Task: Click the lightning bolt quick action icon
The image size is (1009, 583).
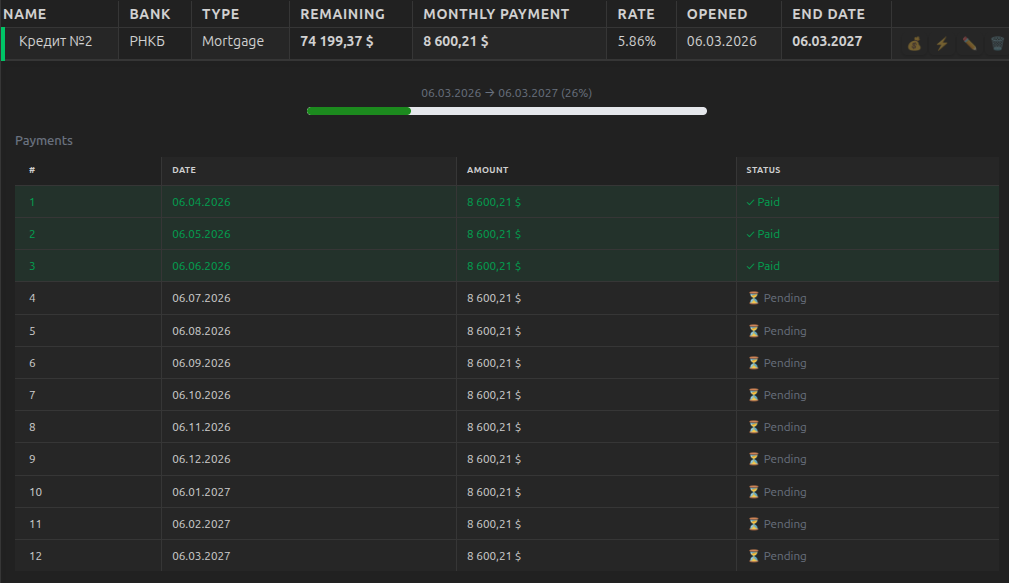Action: click(x=942, y=44)
